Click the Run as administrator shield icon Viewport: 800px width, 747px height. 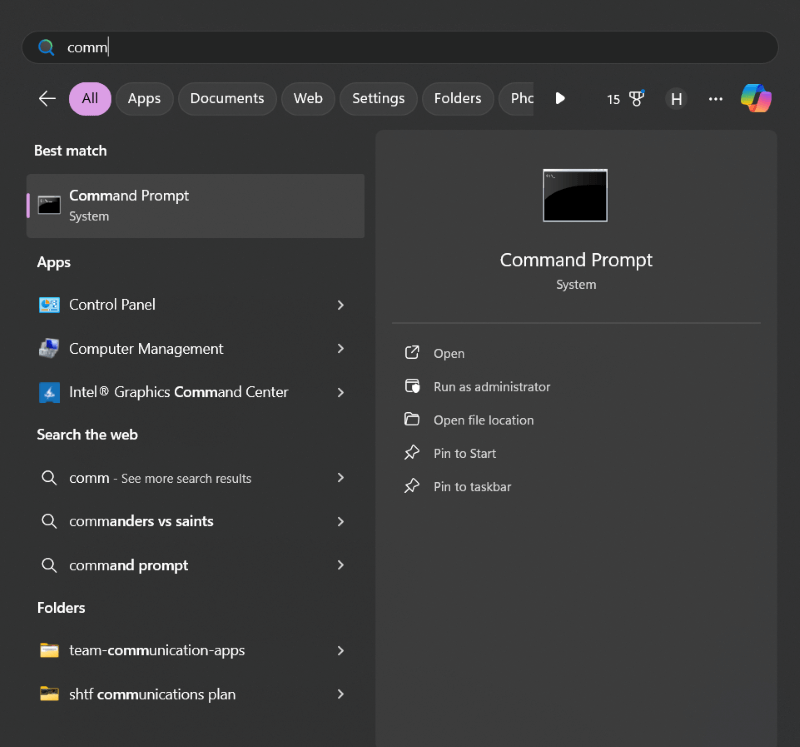pyautogui.click(x=412, y=386)
